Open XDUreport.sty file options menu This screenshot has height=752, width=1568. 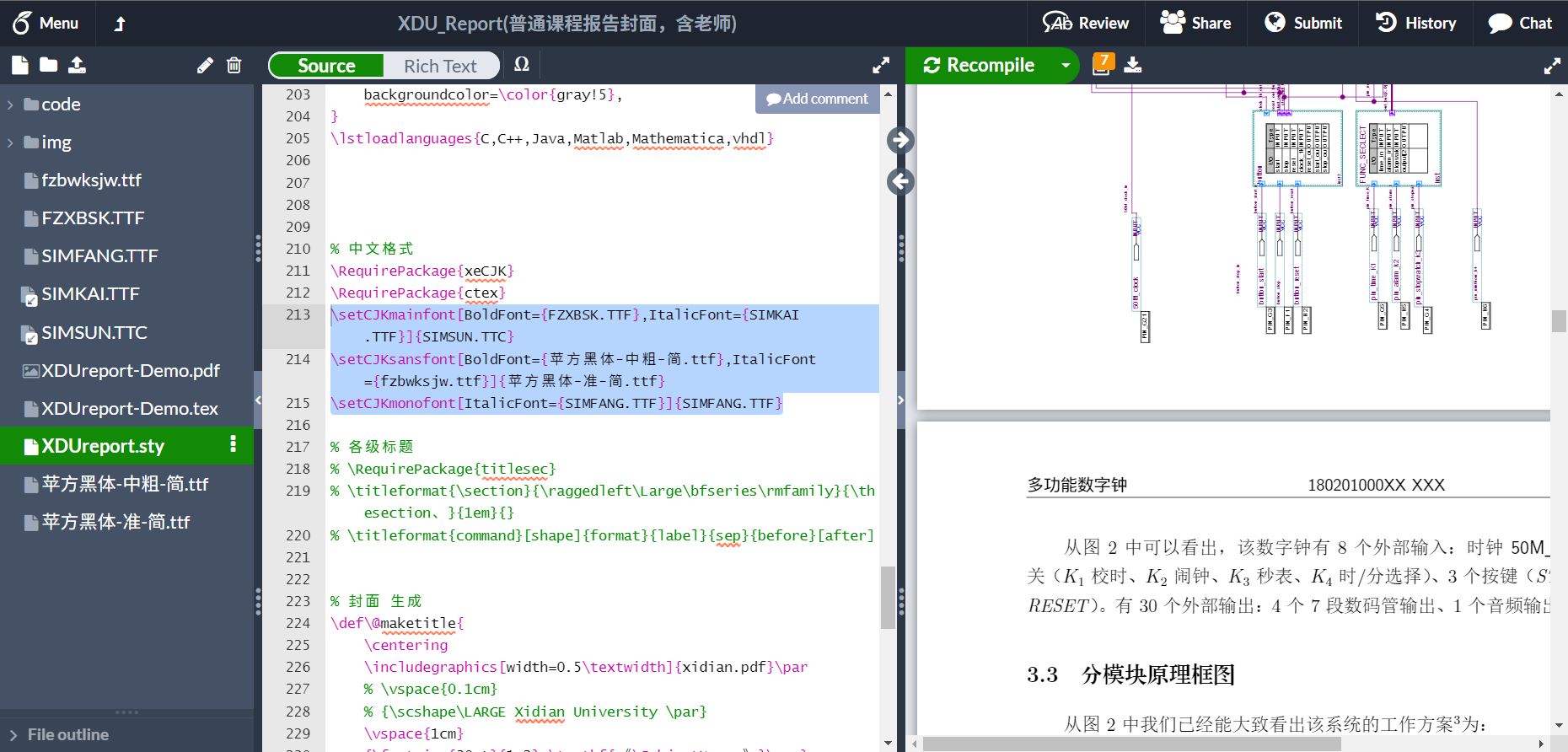(x=234, y=445)
